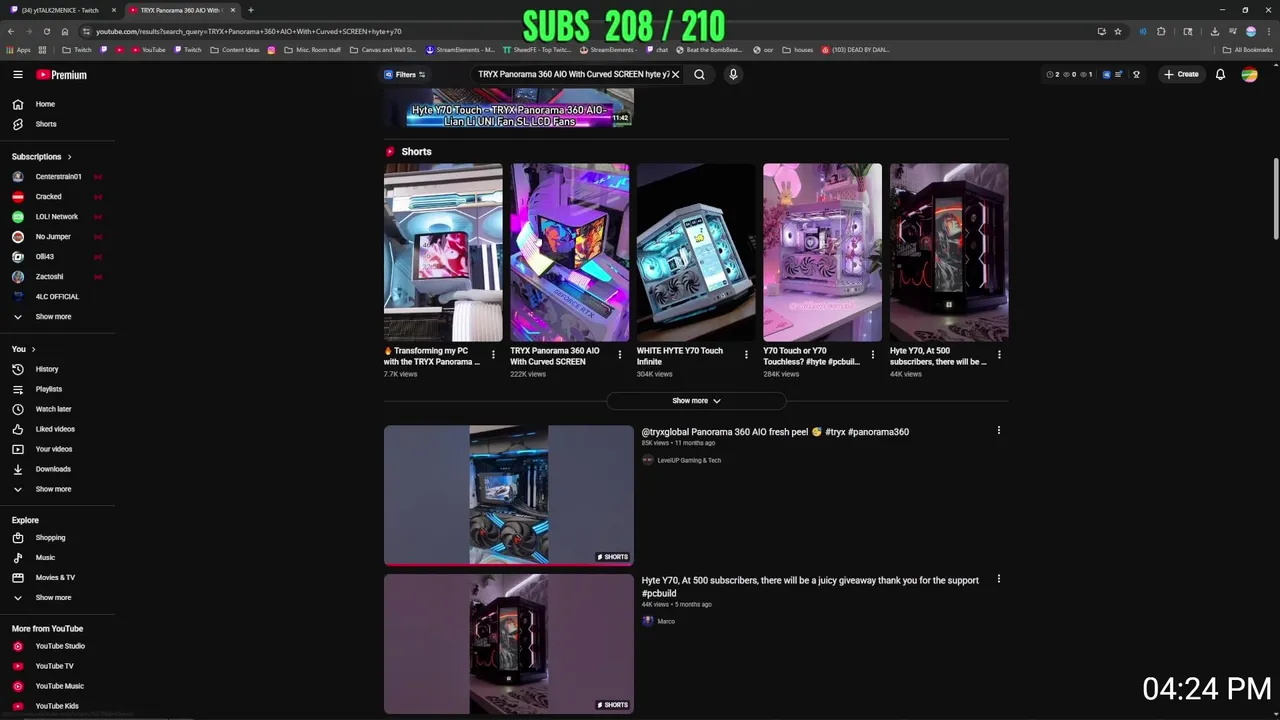The image size is (1280, 720).
Task: Expand the You section header
Action: tap(24, 349)
